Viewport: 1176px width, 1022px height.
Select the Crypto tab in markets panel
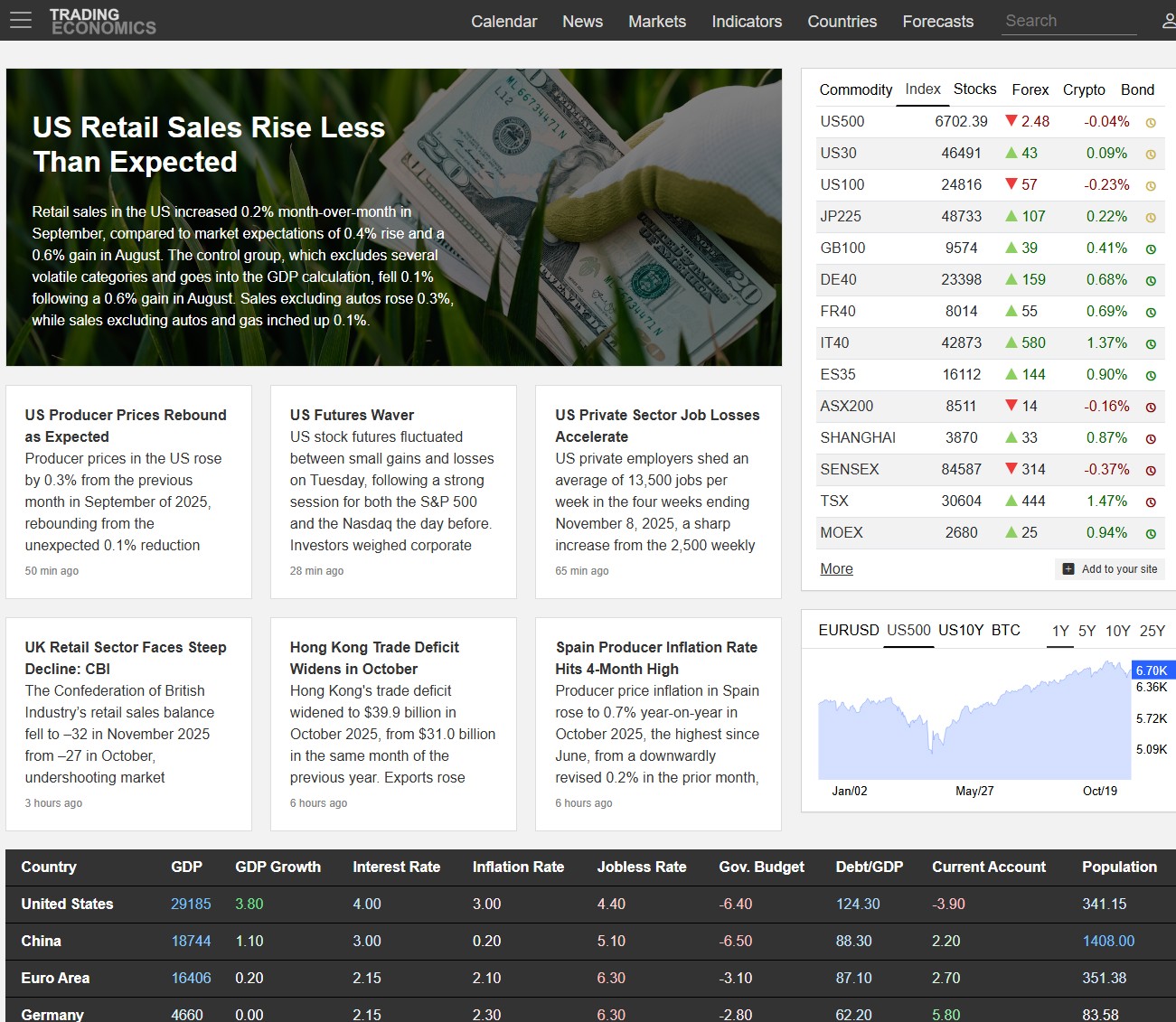coord(1084,89)
